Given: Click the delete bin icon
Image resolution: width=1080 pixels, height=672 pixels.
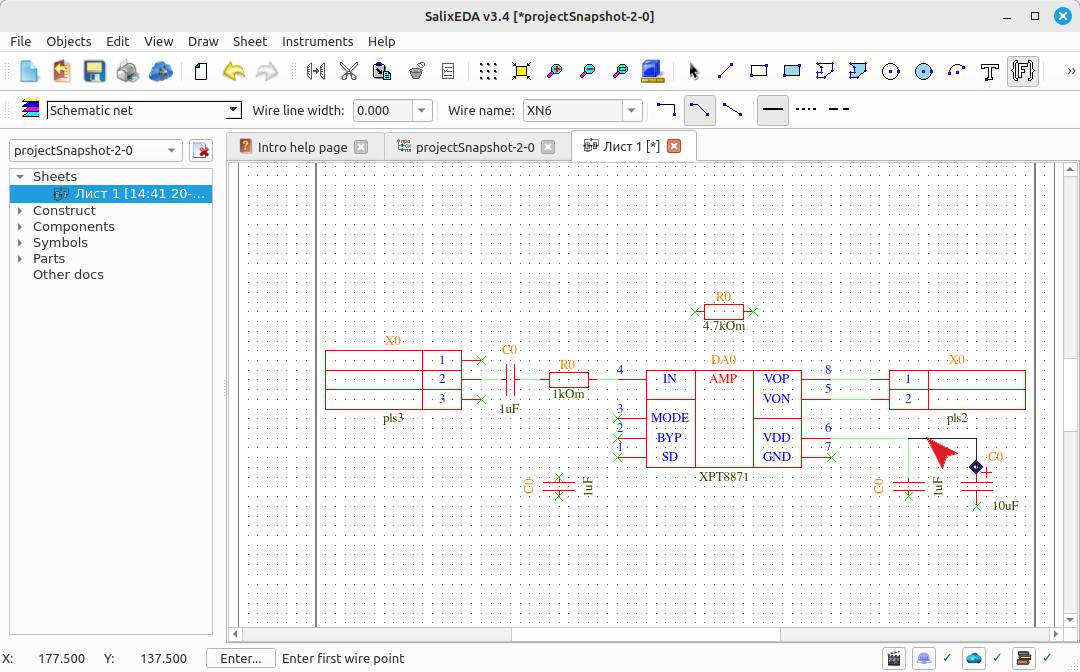Looking at the screenshot, I should pos(416,71).
